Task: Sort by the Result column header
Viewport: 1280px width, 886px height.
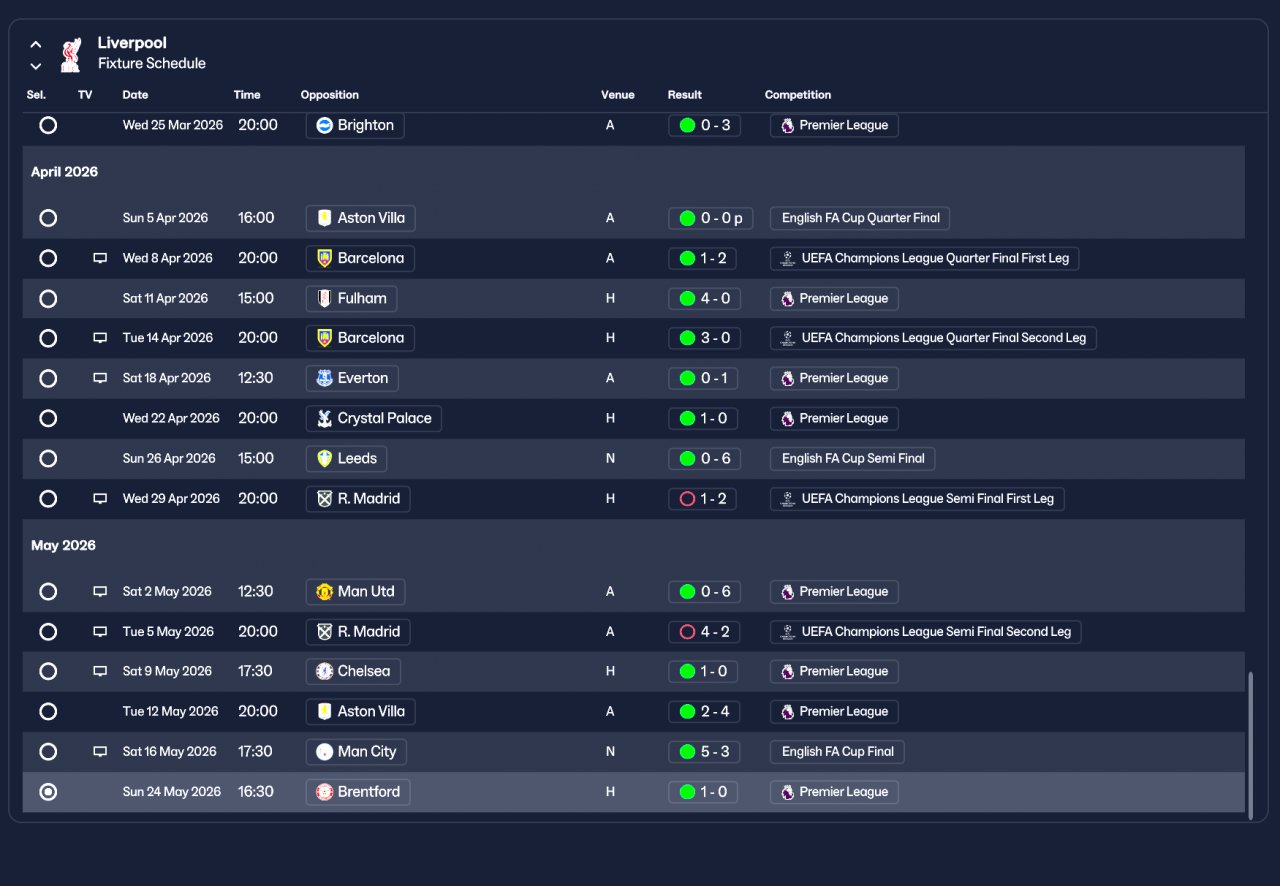Action: point(685,95)
